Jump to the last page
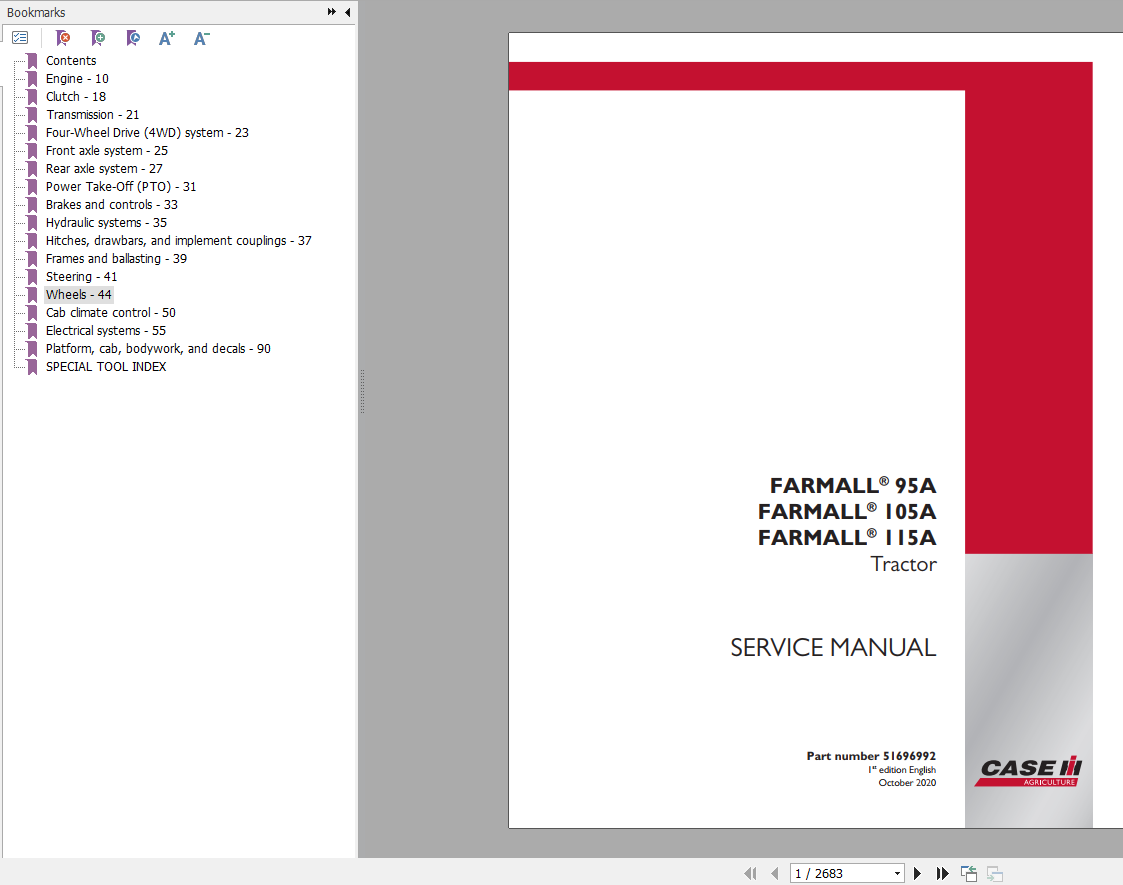The width and height of the screenshot is (1123, 885). 943,874
